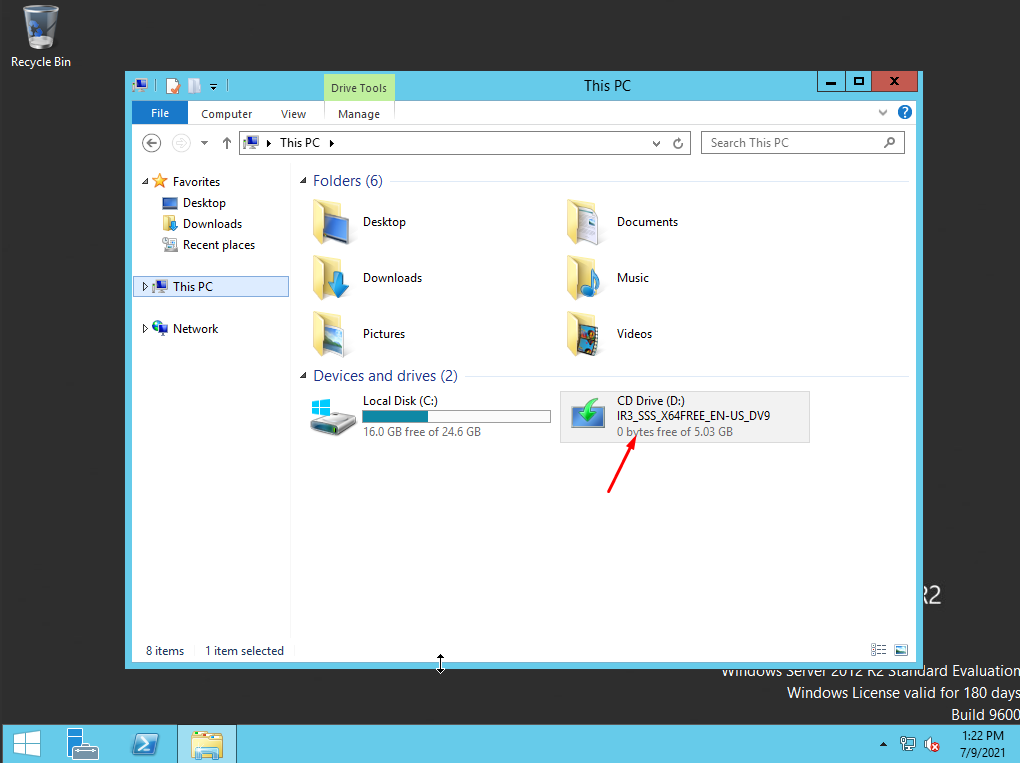Viewport: 1020px width, 763px height.
Task: Launch Server Manager from the taskbar
Action: [82, 744]
